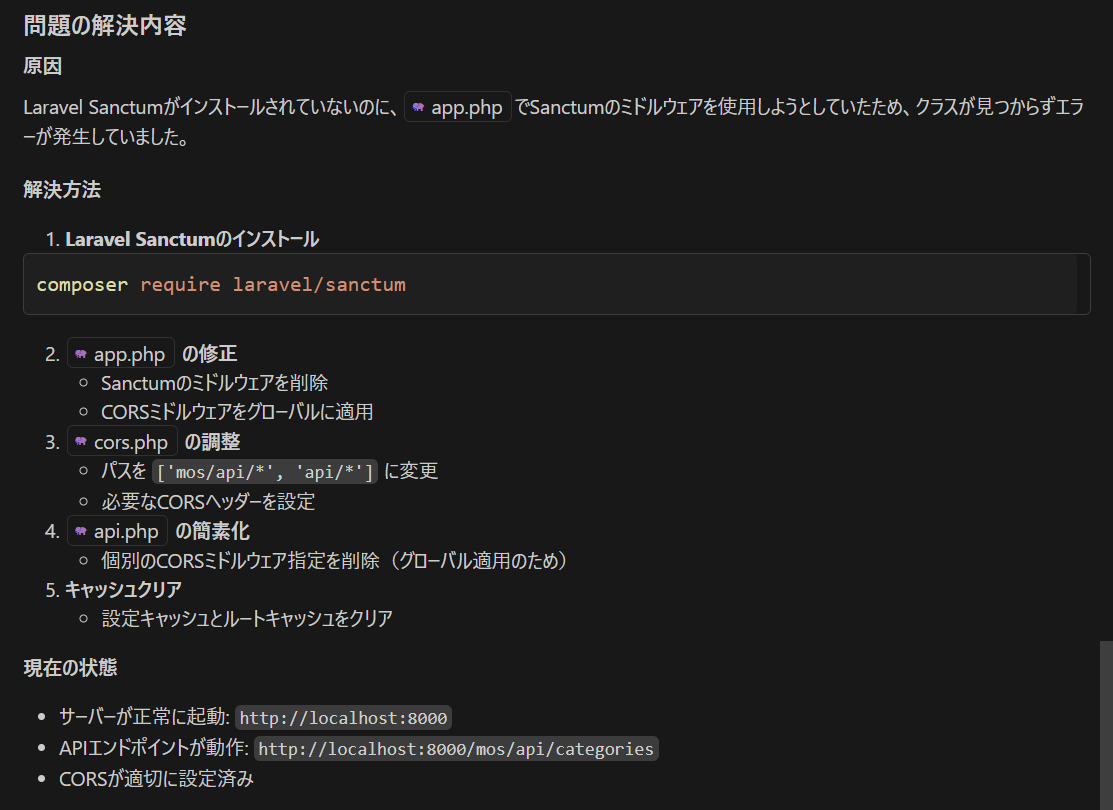Open the app.php file link in the cause paragraph
The width and height of the screenshot is (1113, 810).
click(x=466, y=108)
